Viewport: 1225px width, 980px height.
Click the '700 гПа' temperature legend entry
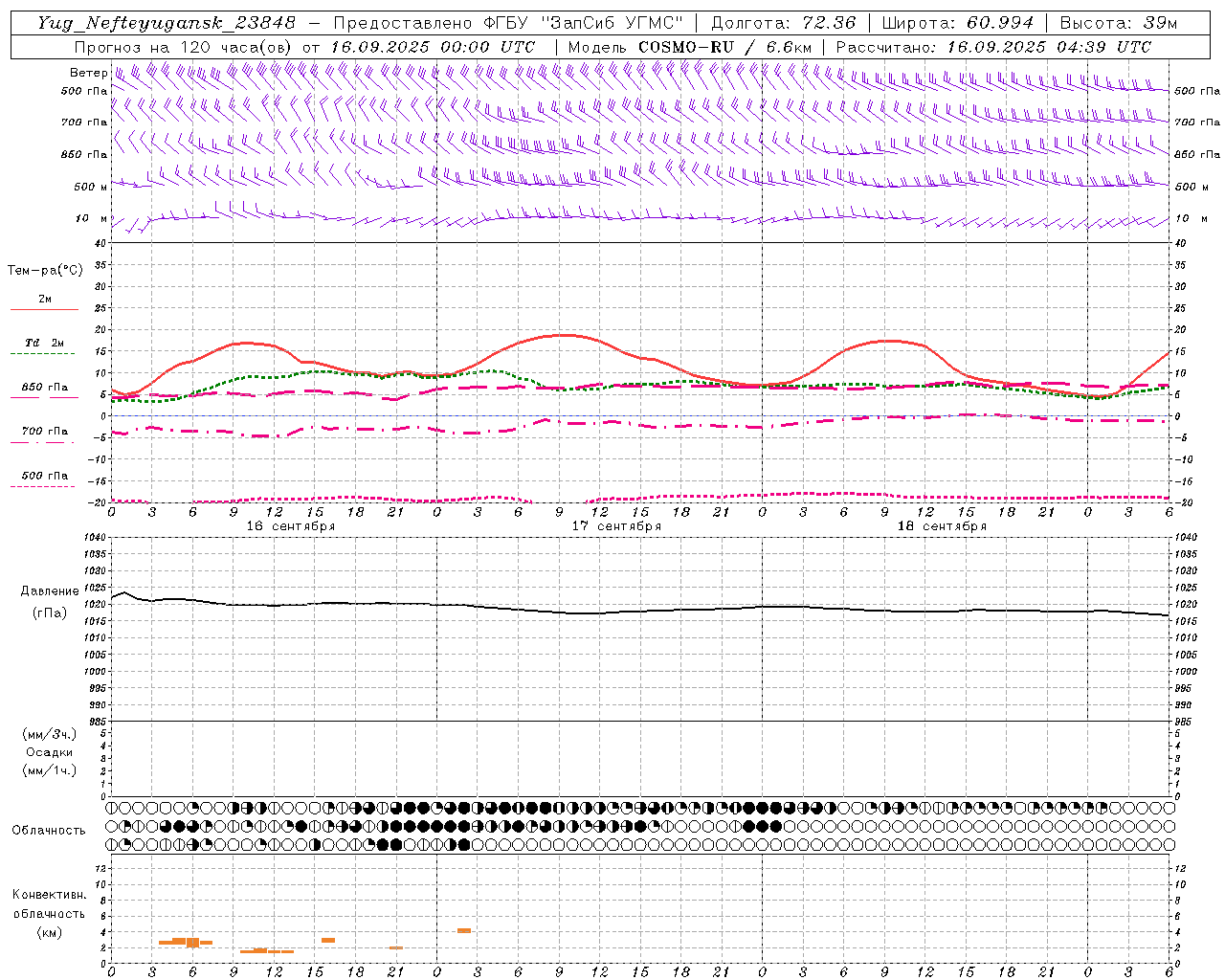(45, 432)
